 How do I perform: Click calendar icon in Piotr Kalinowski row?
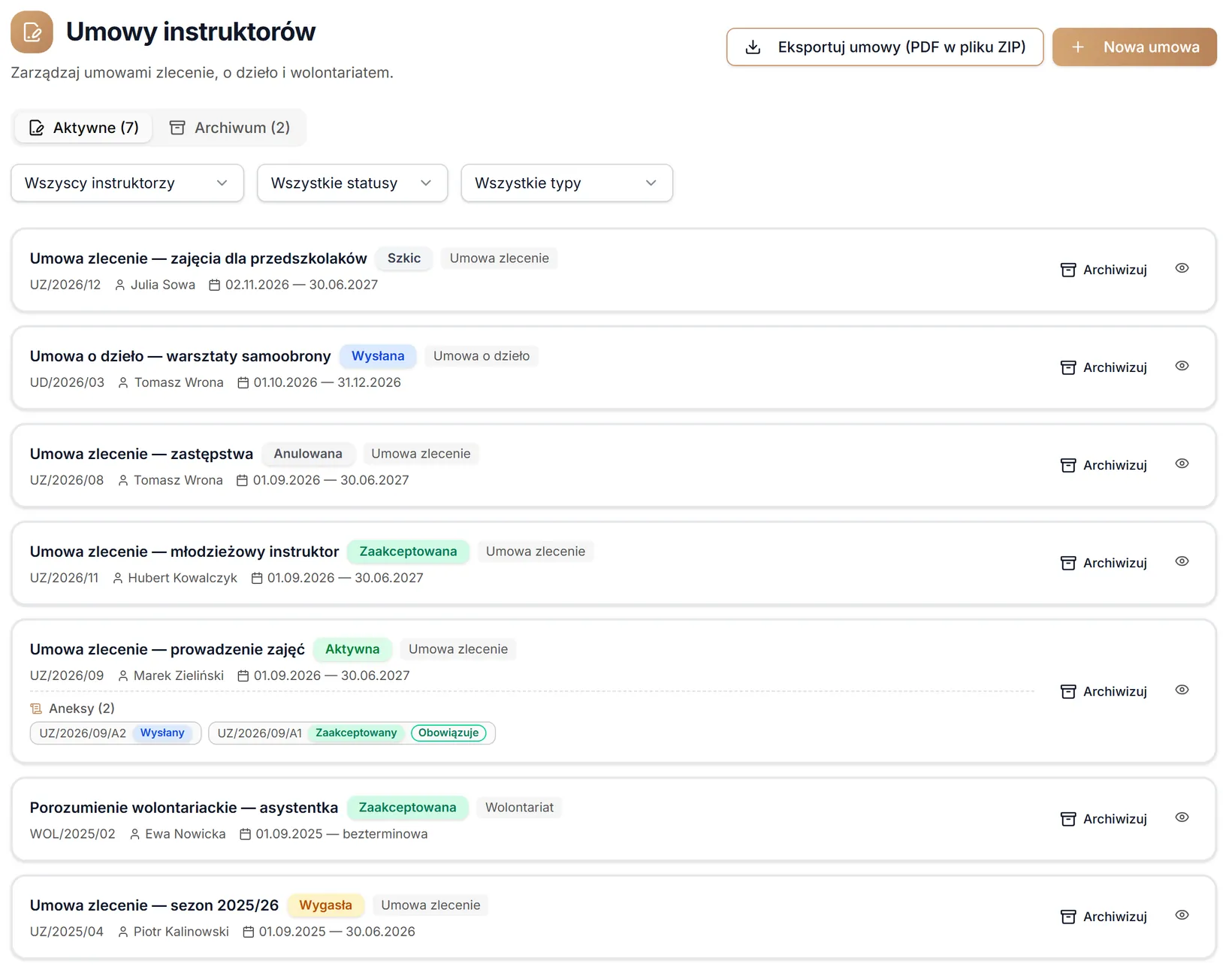(248, 932)
